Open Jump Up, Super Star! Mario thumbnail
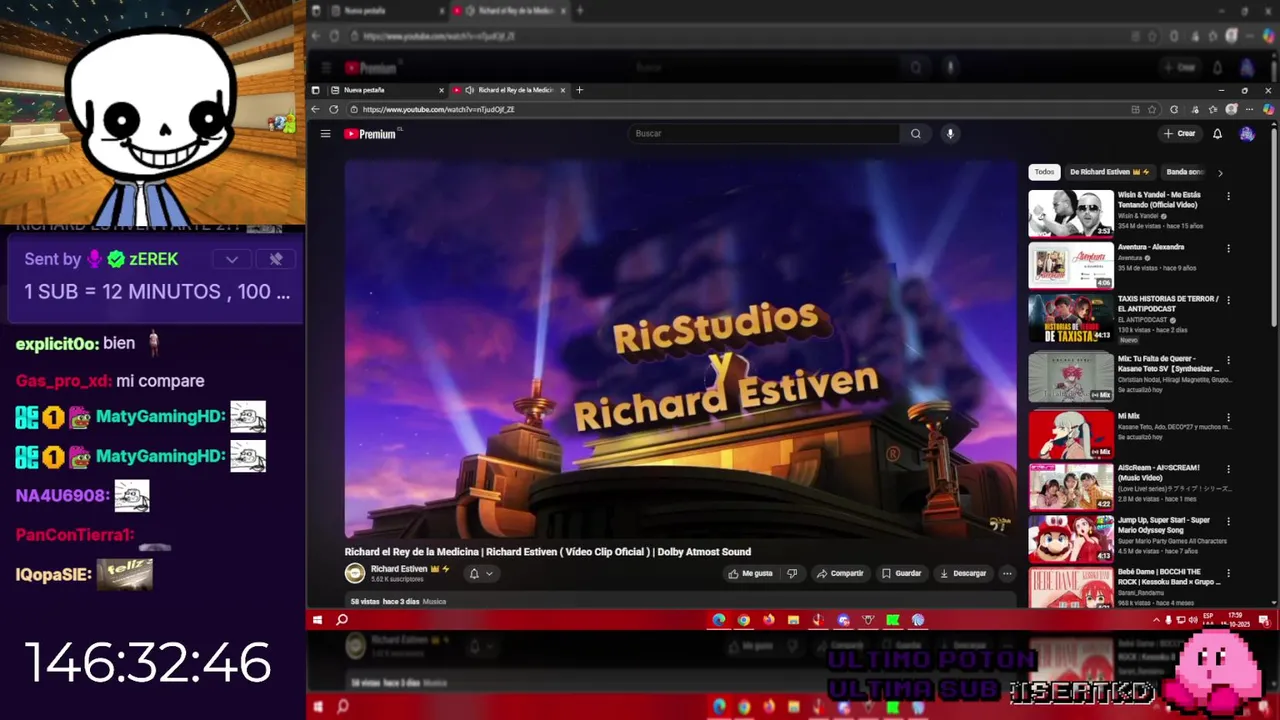Viewport: 1280px width, 720px height. 1071,538
